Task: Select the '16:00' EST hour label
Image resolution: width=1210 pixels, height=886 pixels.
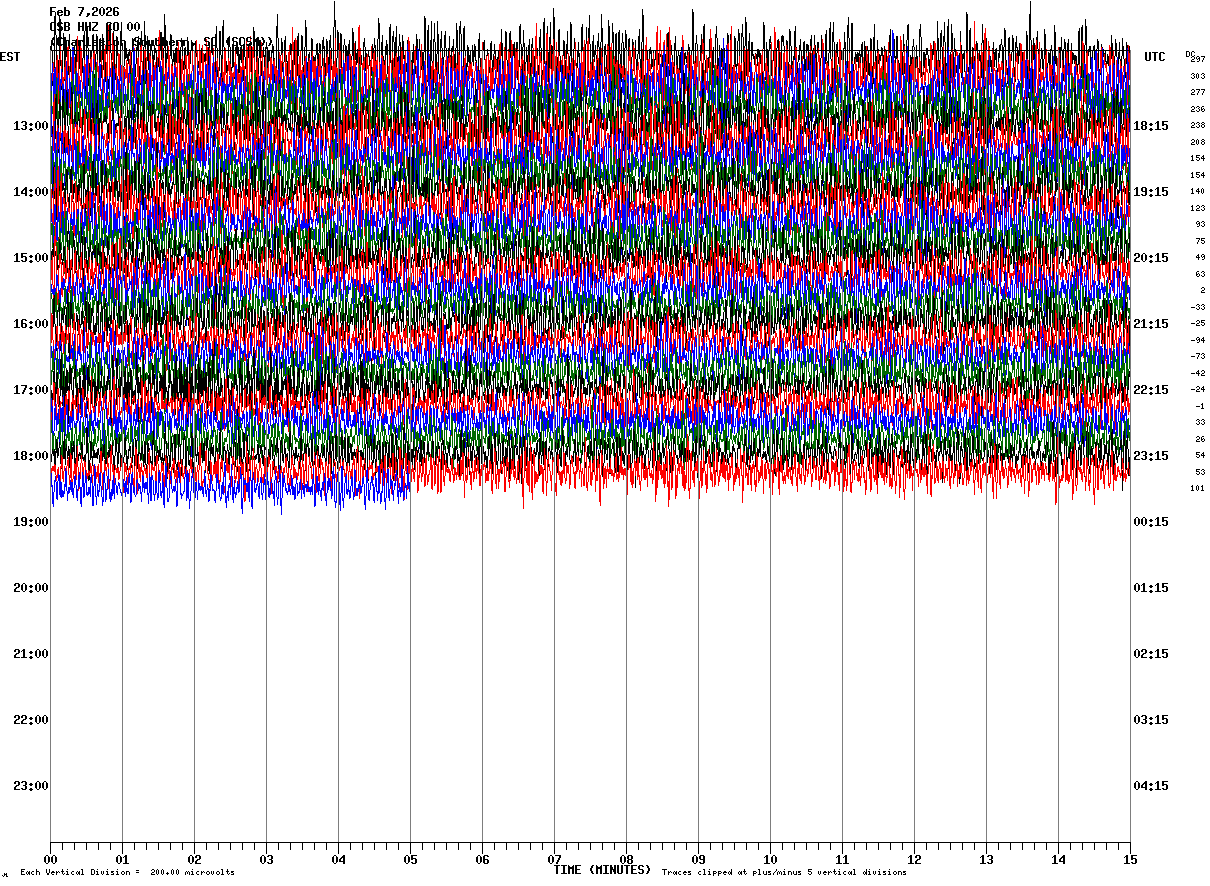Action: click(31, 324)
